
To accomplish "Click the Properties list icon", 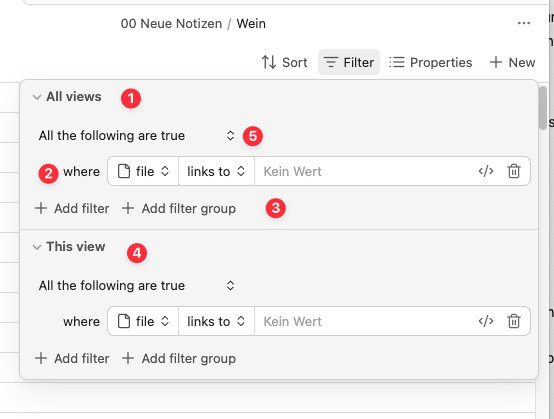I will click(x=397, y=62).
